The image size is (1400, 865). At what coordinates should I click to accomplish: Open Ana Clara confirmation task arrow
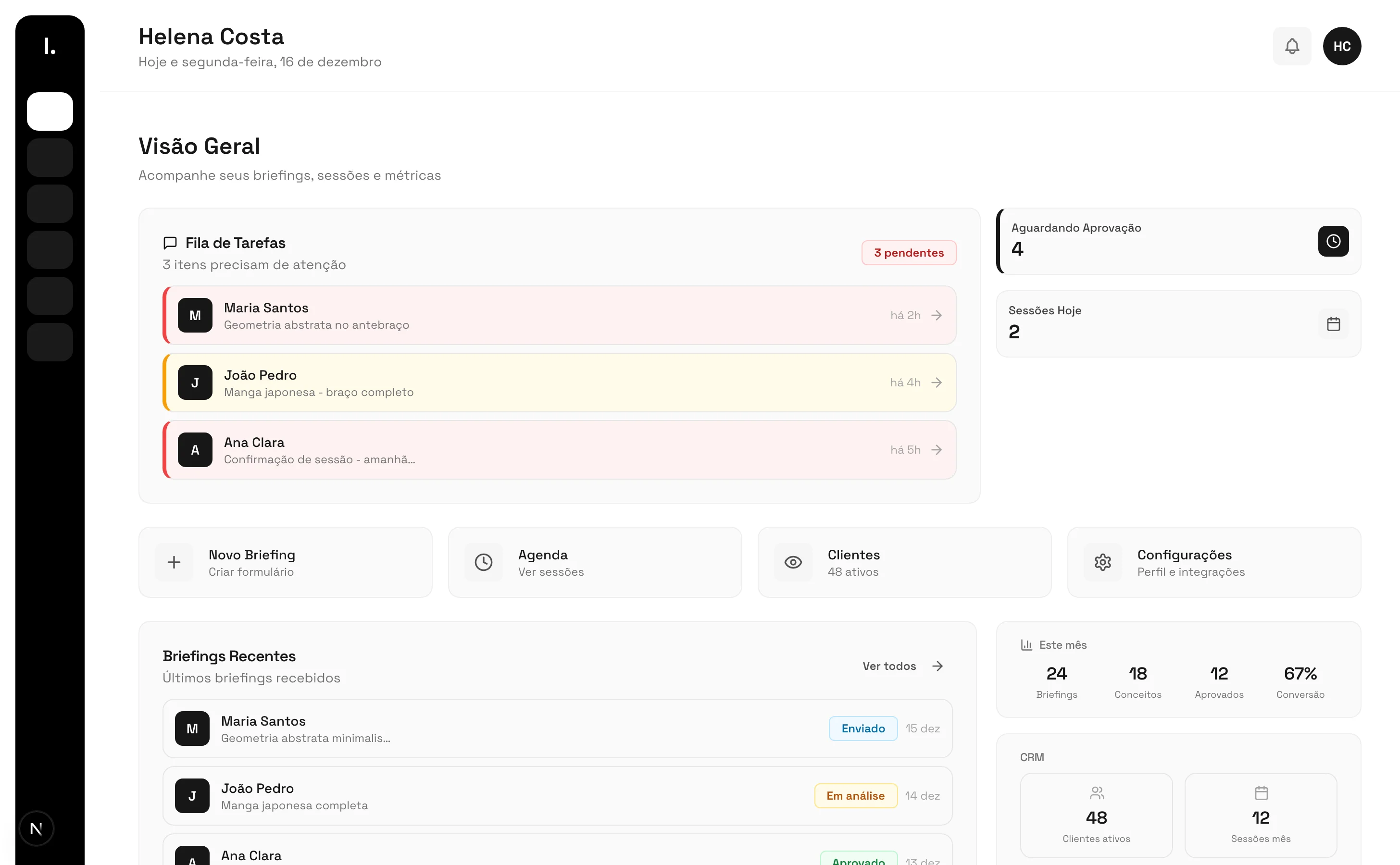coord(937,450)
